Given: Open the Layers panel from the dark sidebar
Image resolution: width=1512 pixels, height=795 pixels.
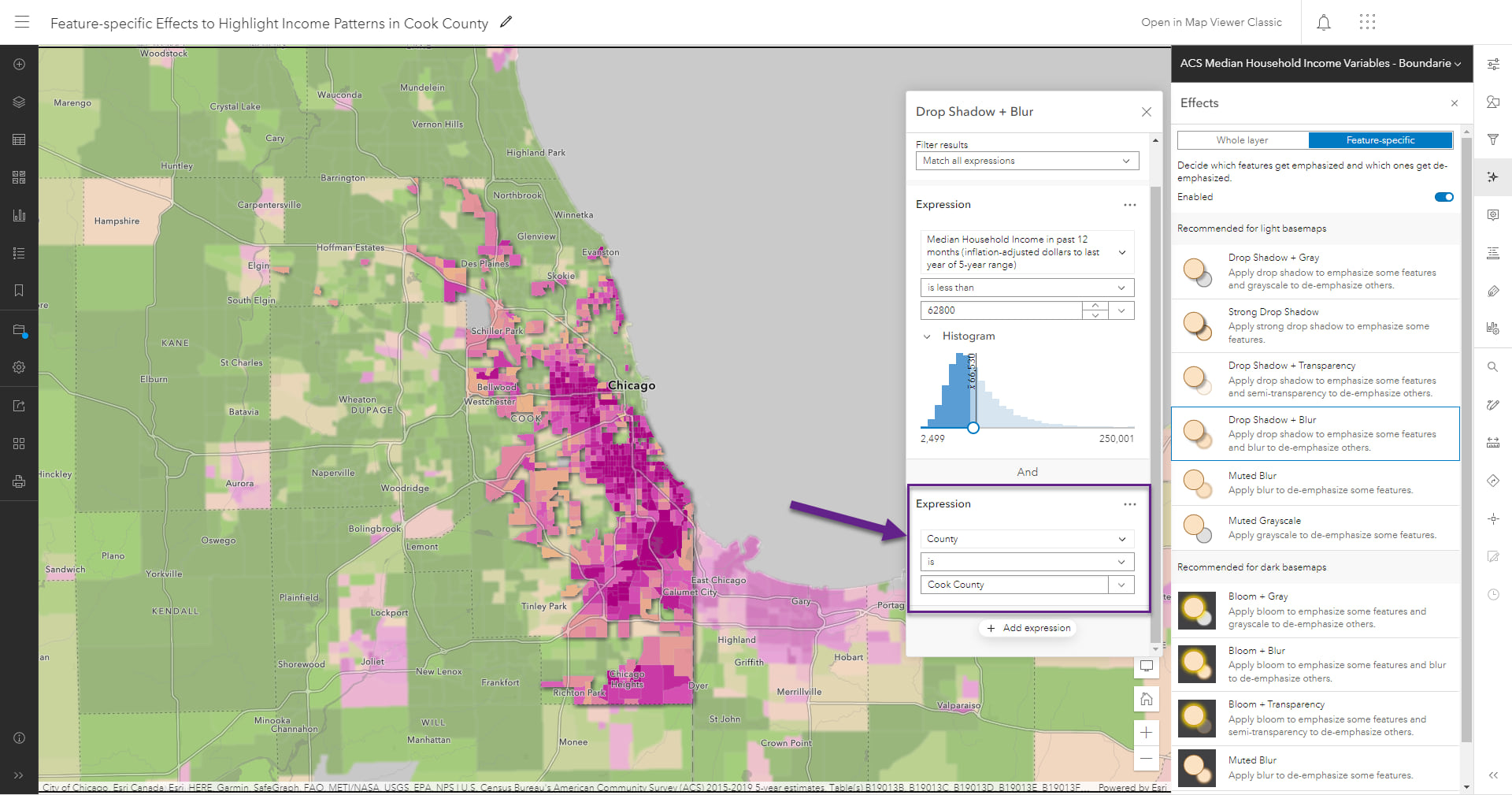Looking at the screenshot, I should click(x=19, y=102).
